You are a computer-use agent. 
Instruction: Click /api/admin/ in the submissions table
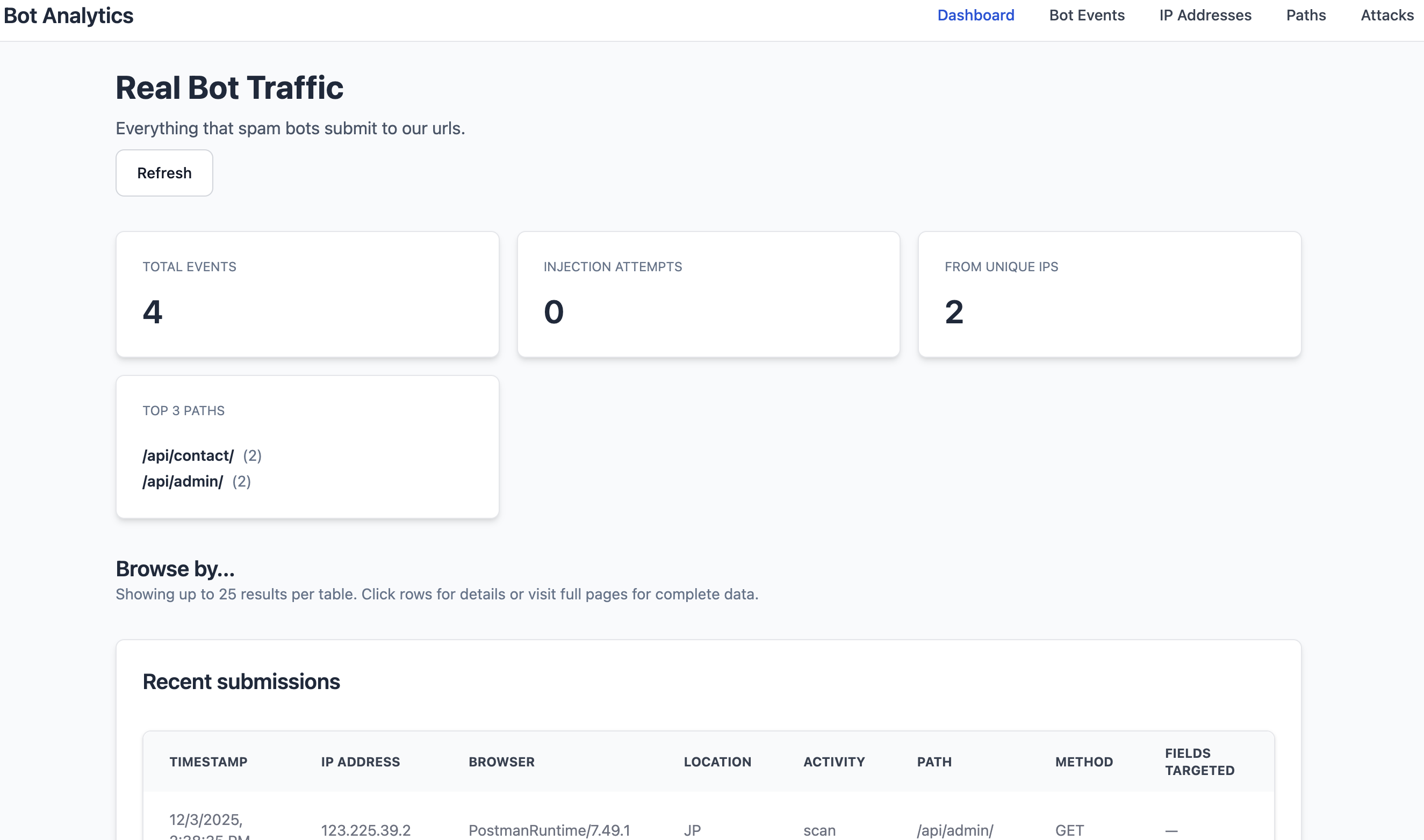pyautogui.click(x=955, y=830)
